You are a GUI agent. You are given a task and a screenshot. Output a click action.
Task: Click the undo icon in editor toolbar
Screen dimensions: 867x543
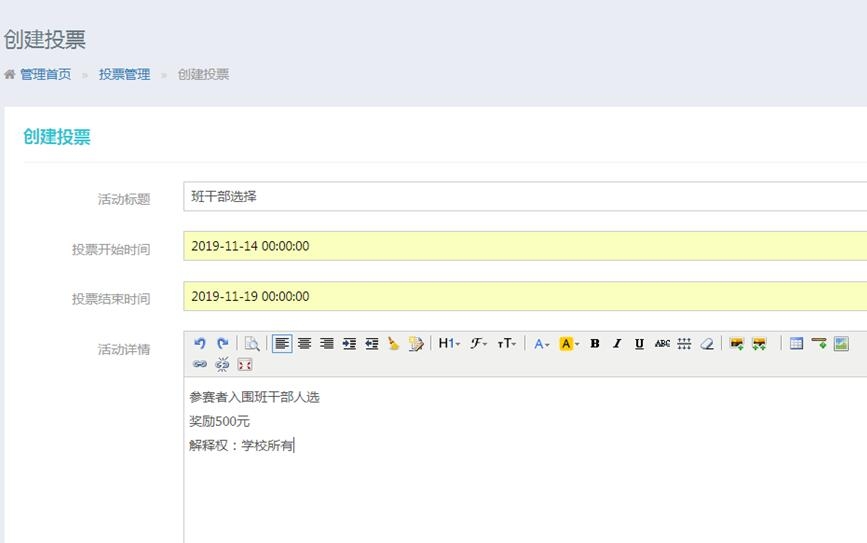(200, 343)
